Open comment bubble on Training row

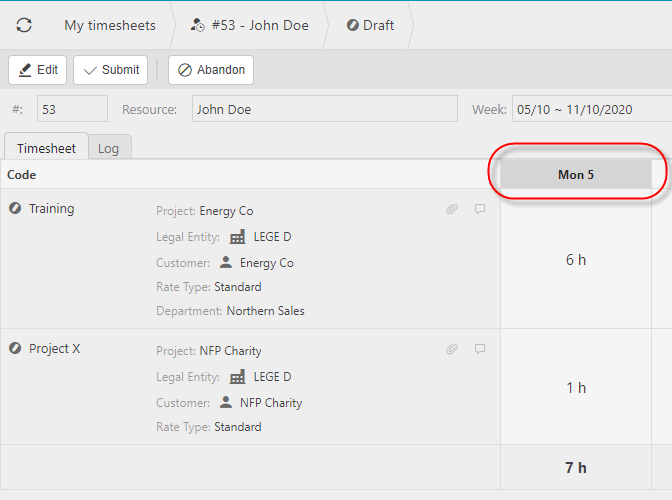click(480, 209)
